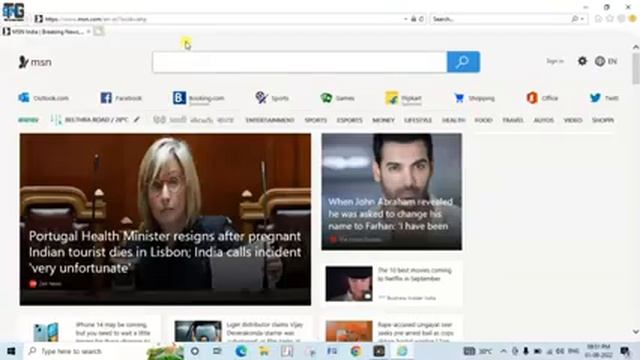This screenshot has width=640, height=360.
Task: Open Portugal Health Minister resigns headline
Action: click(x=165, y=252)
